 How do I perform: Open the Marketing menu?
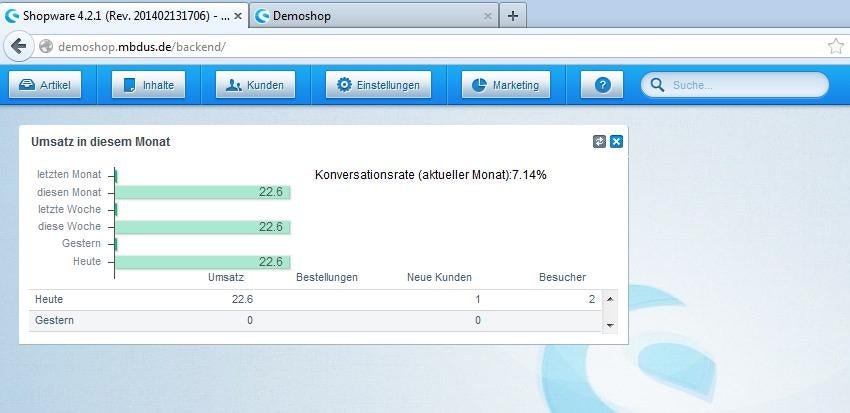(x=506, y=85)
